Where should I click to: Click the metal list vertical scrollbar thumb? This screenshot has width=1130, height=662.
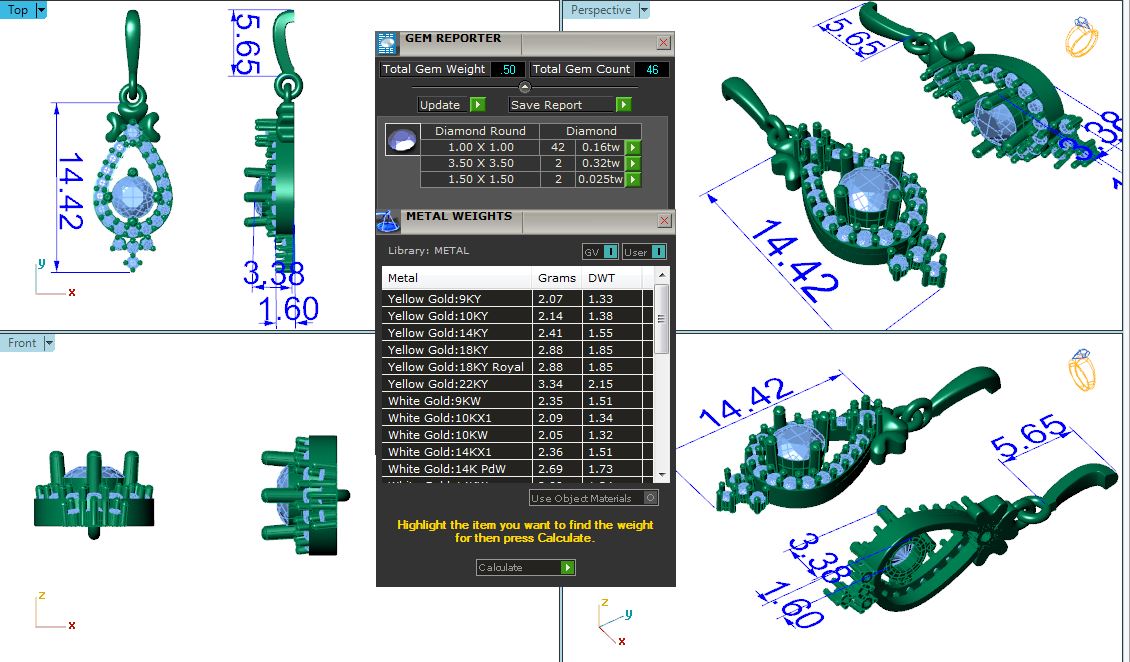[661, 320]
